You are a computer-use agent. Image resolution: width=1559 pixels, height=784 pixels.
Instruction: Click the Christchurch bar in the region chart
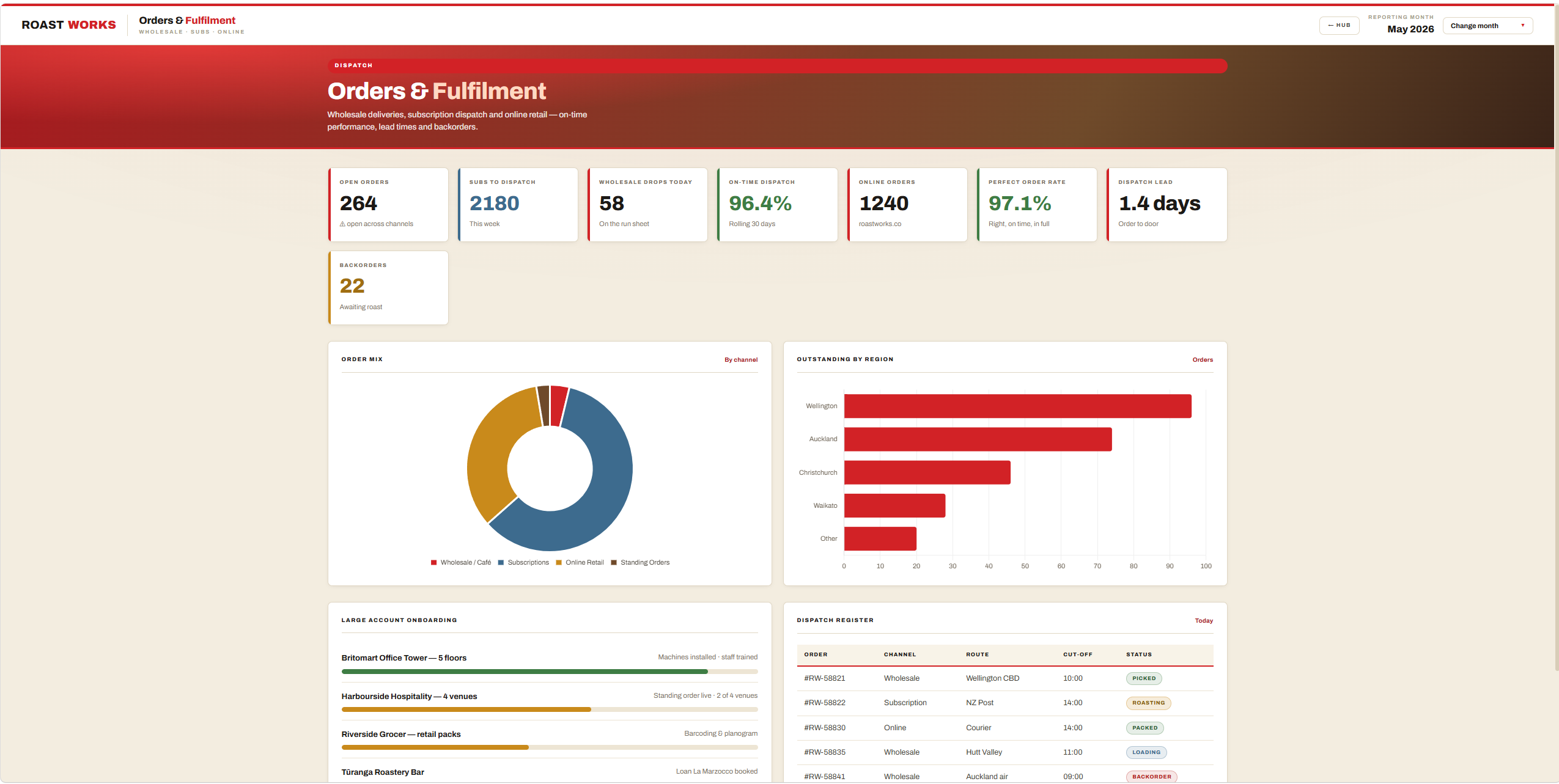[x=927, y=472]
